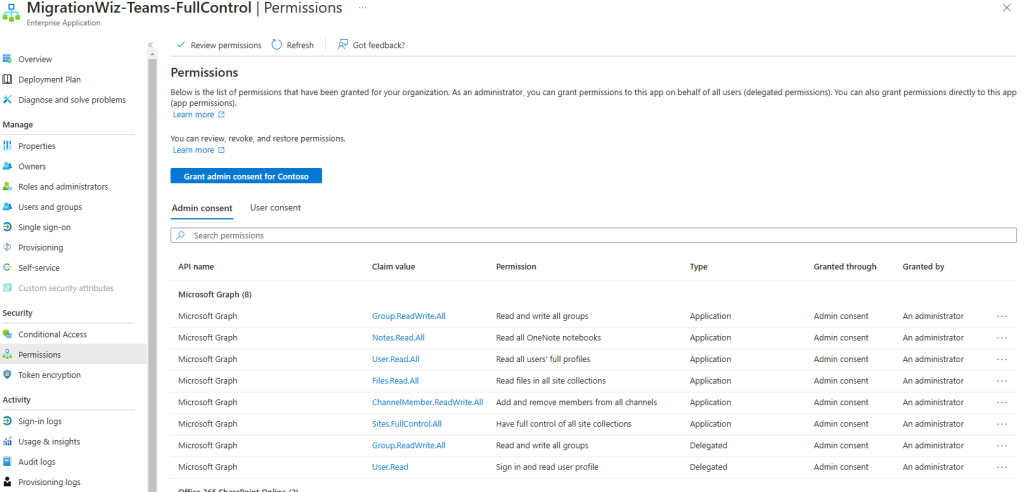Click the Granted through column header

coord(845,267)
